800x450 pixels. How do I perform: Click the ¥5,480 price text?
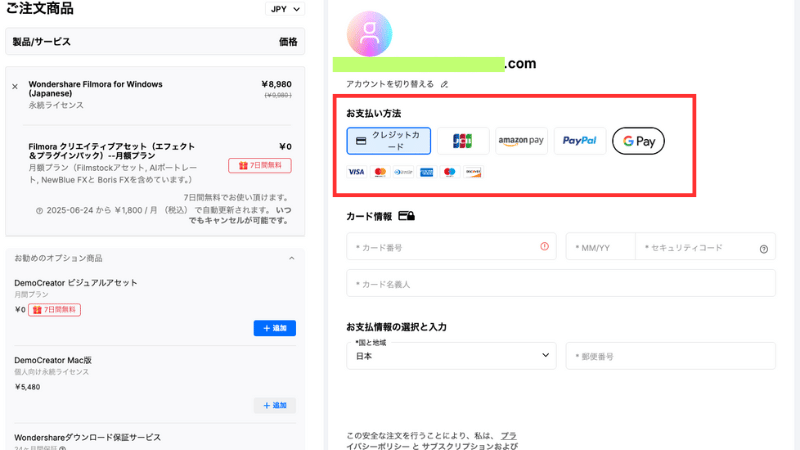(x=27, y=387)
